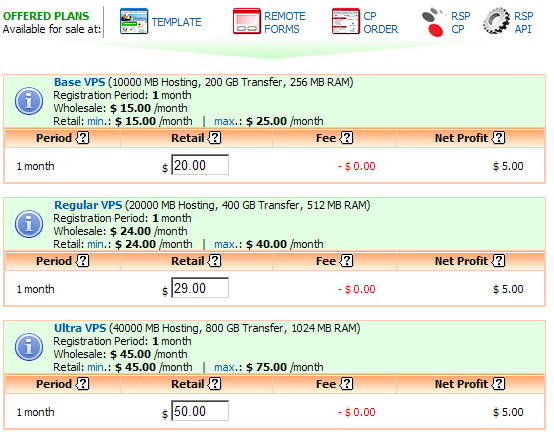Viewport: 554px width, 432px height.
Task: Click the Ultra VPS info icon
Action: (x=29, y=347)
